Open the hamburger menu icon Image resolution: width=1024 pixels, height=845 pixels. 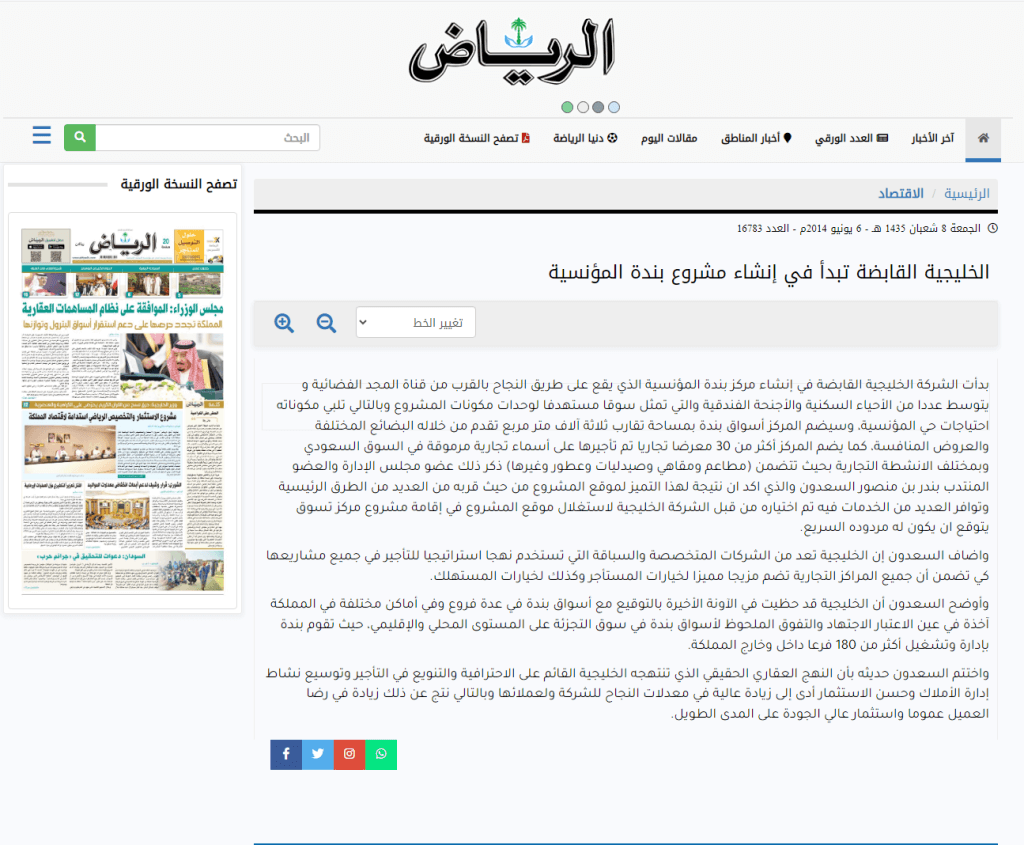[x=42, y=135]
